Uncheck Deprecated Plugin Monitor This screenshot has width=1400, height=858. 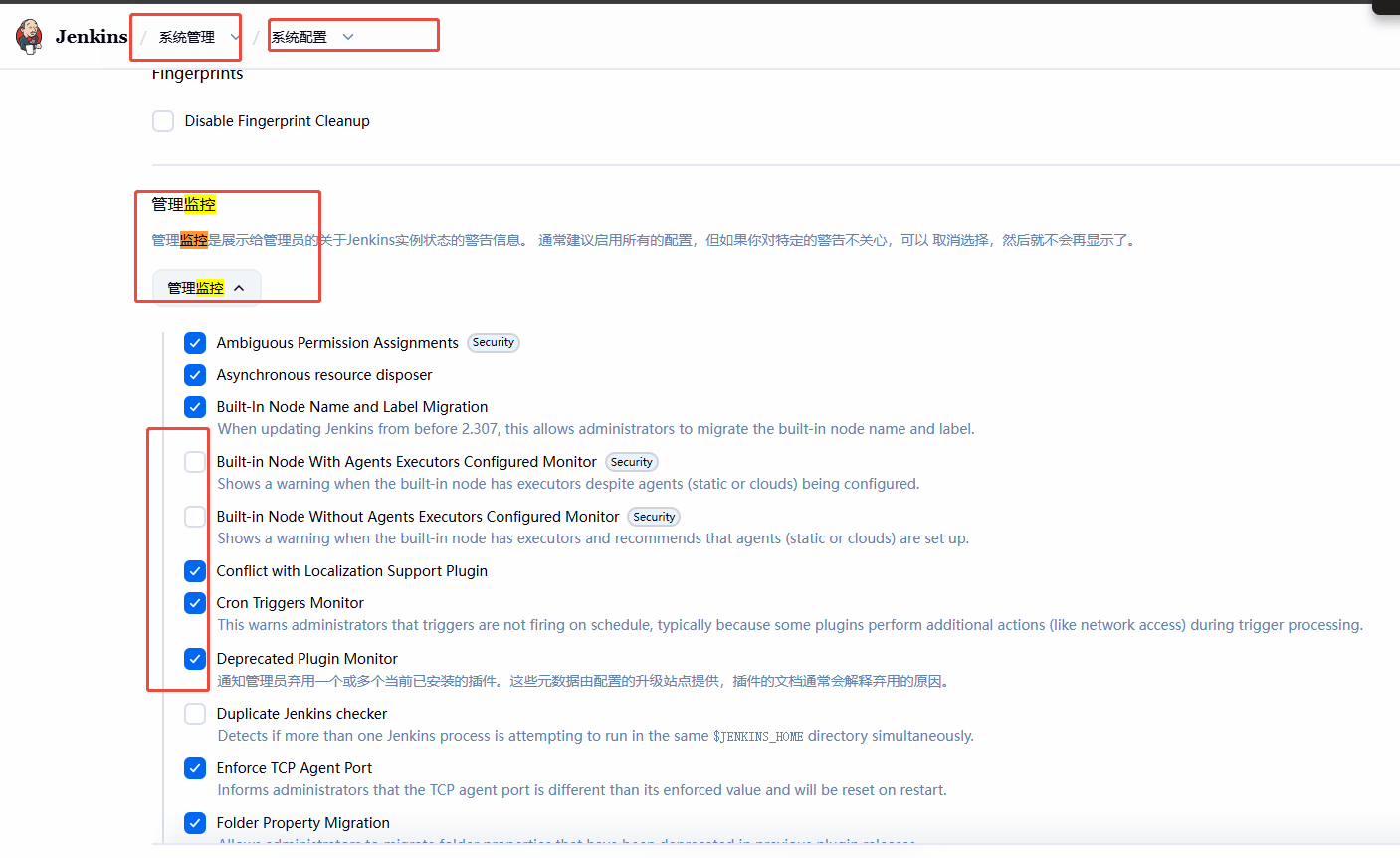[195, 659]
